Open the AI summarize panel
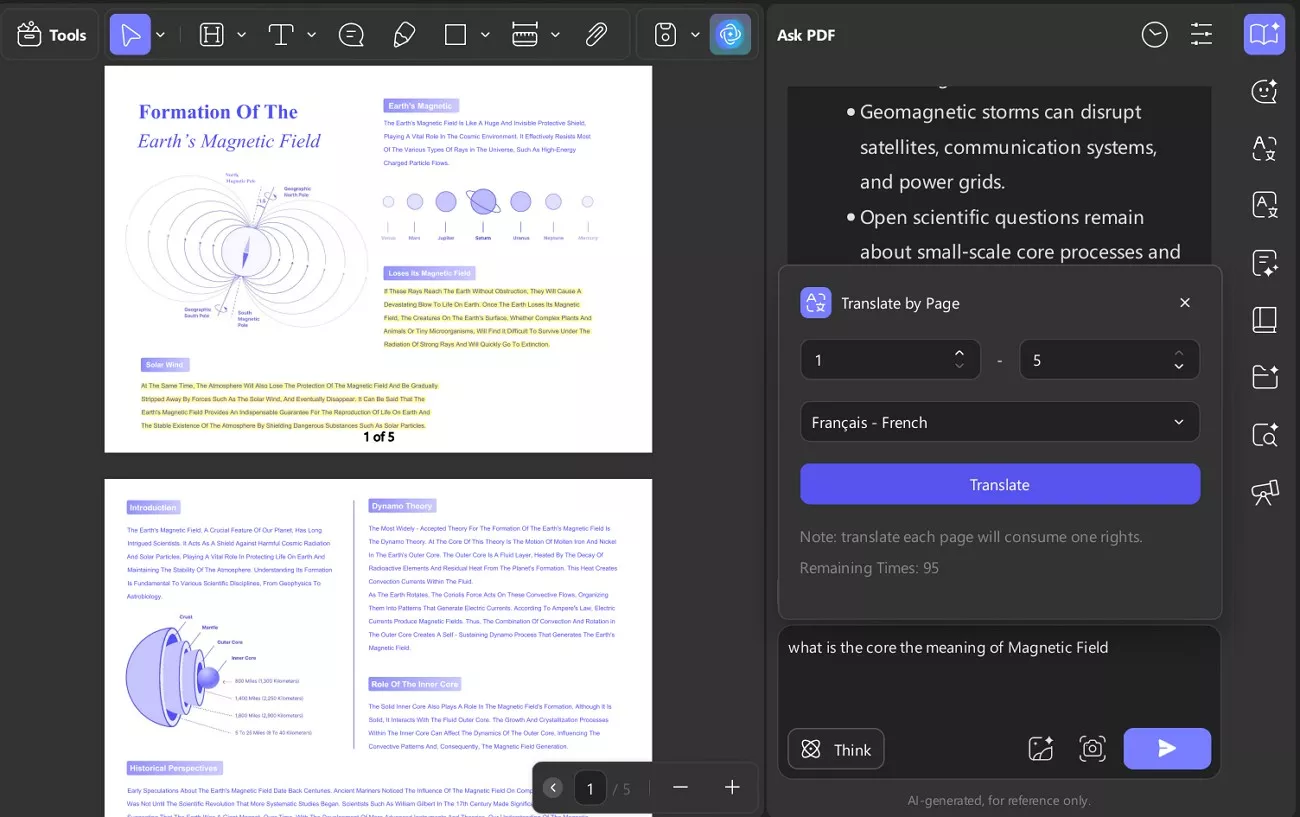Viewport: 1300px width, 817px height. click(x=1264, y=262)
